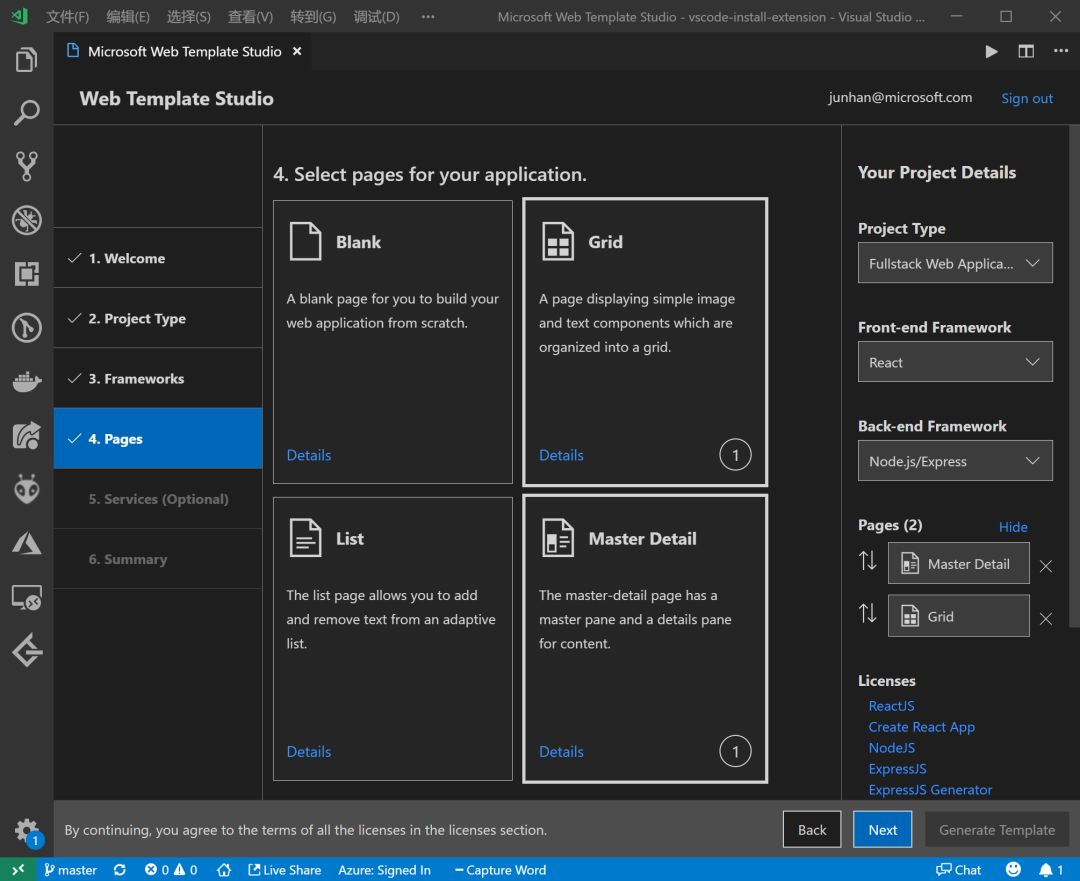Click the Generate Template button
Screen dimensions: 1080x881
pyautogui.click(x=997, y=830)
